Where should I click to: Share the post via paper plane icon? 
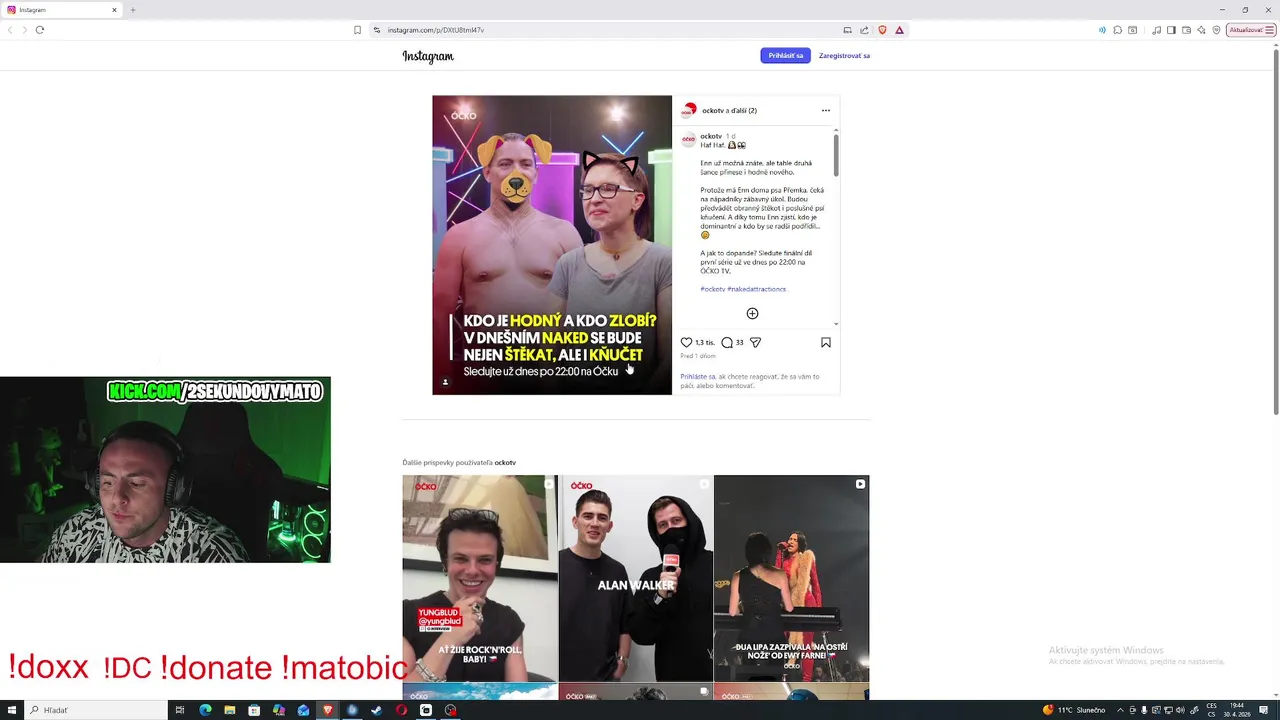coord(755,342)
